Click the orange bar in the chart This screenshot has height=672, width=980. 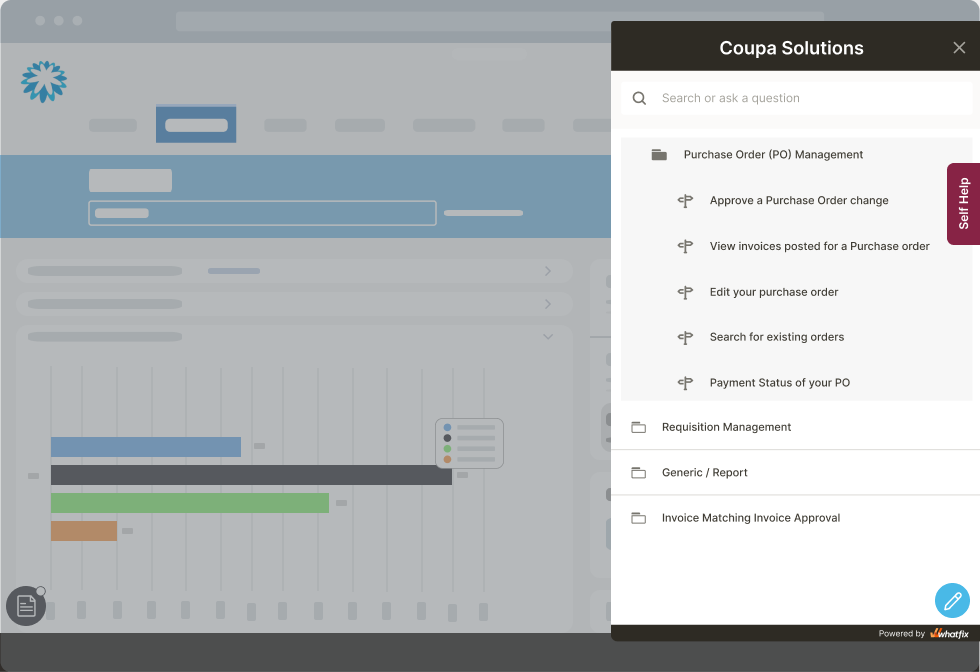point(84,531)
